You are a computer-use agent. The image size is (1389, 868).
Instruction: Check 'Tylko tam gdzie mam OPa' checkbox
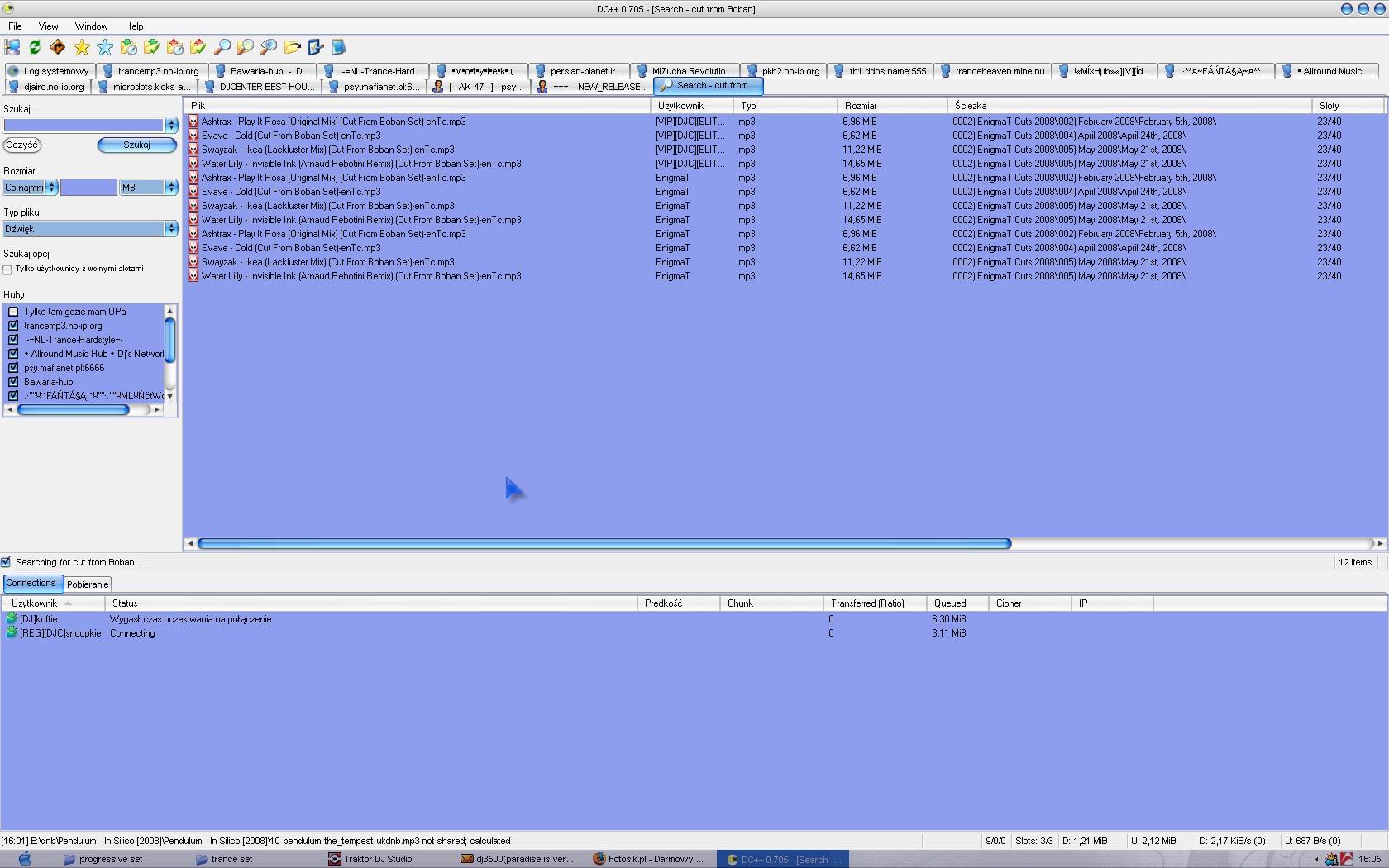(13, 312)
